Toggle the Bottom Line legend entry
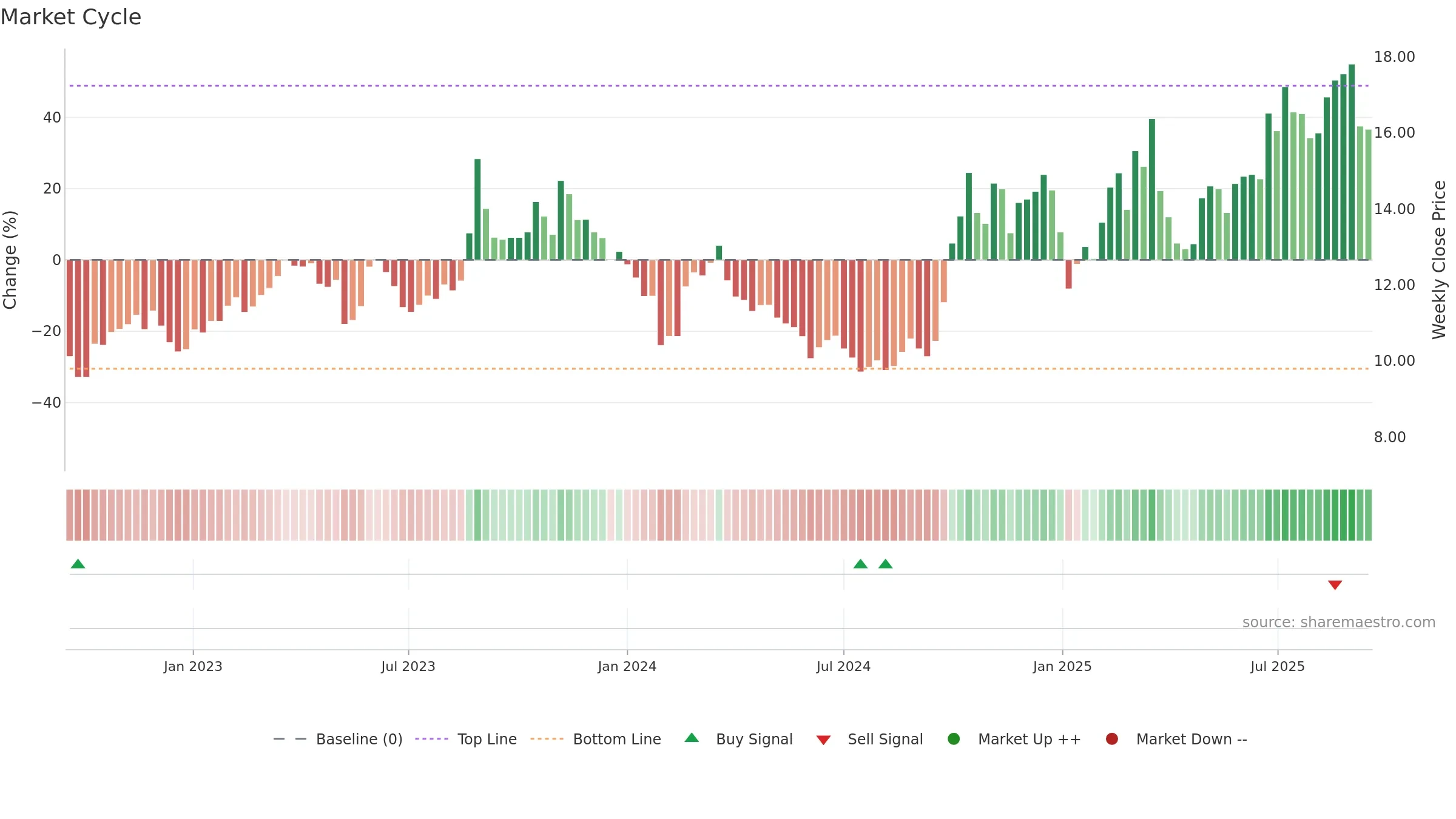This screenshot has height=819, width=1456. pyautogui.click(x=595, y=739)
